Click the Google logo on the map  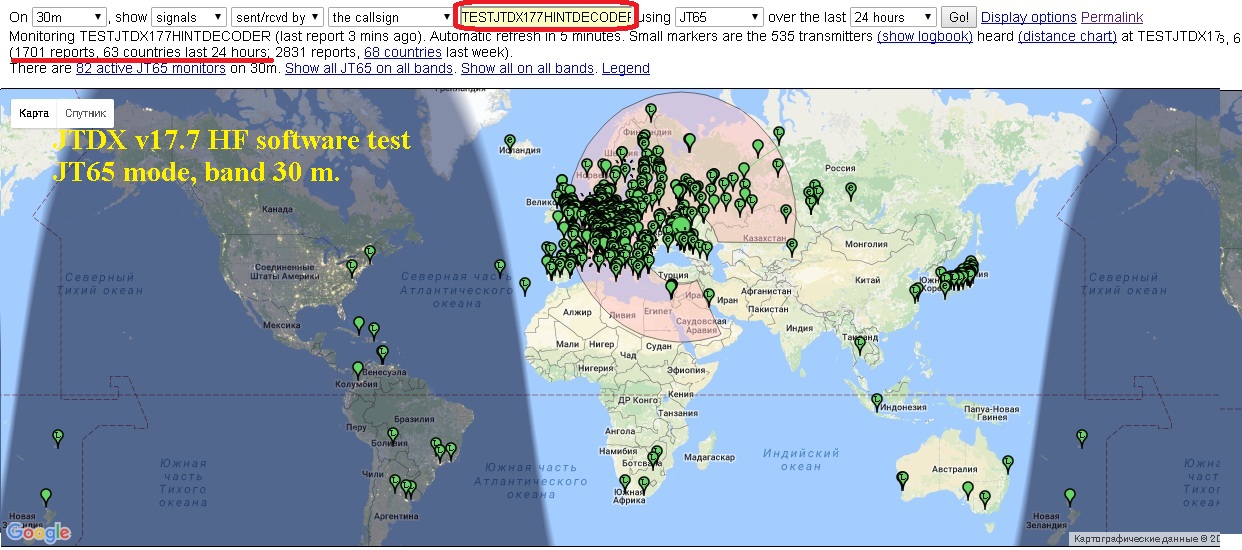coord(40,532)
